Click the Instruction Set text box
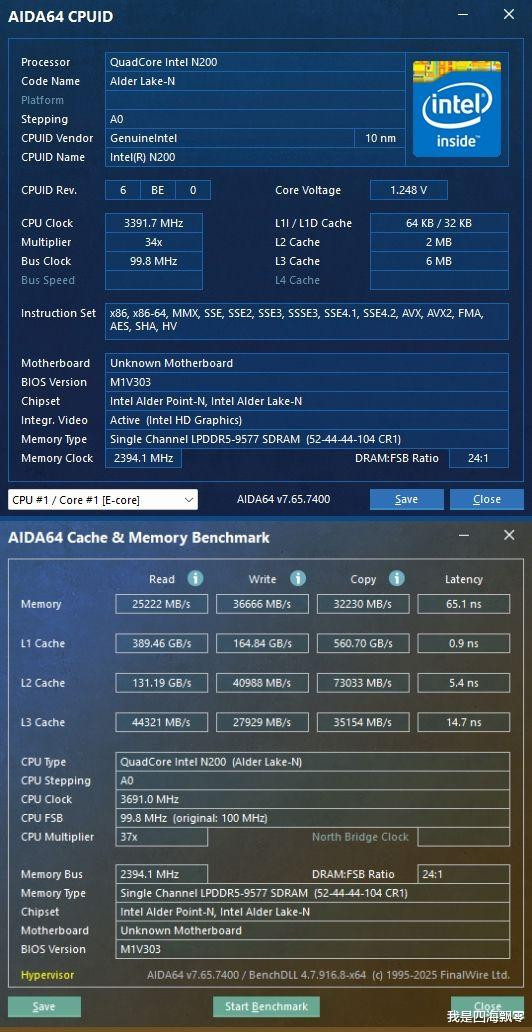532x1032 pixels. click(307, 321)
